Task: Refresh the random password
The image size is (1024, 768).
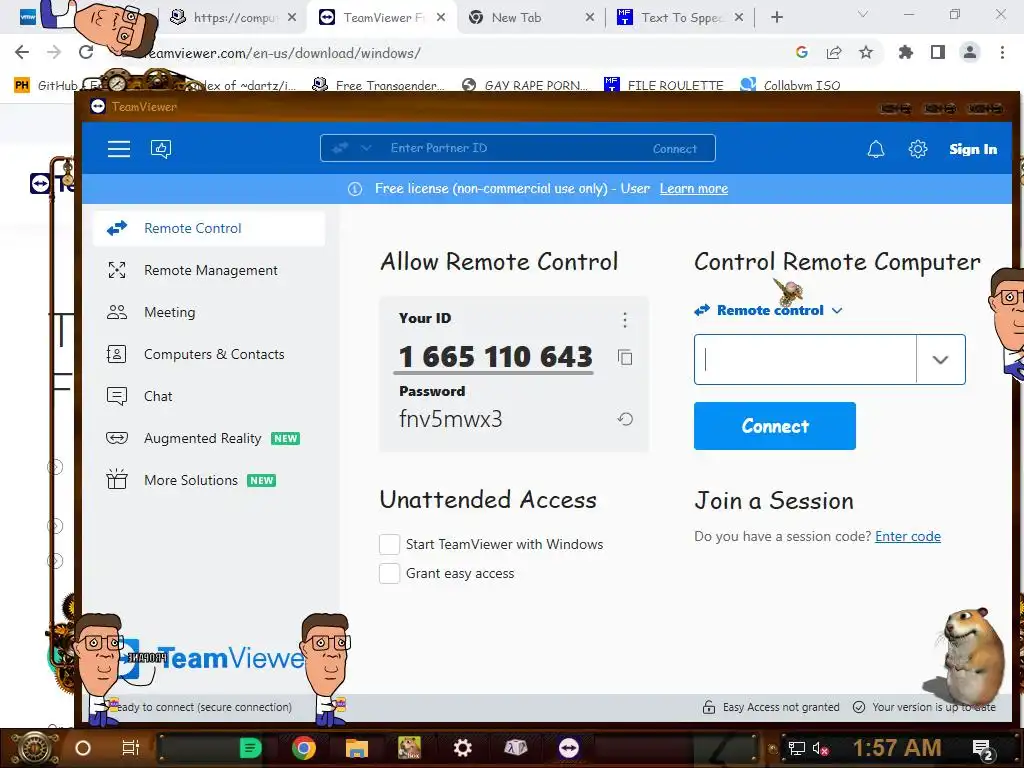Action: (x=625, y=419)
